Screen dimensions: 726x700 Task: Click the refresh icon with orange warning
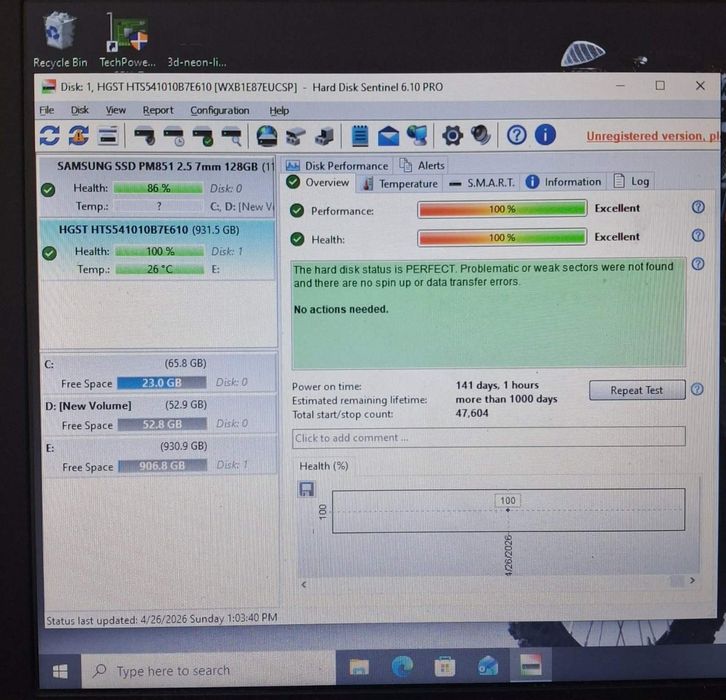click(79, 136)
